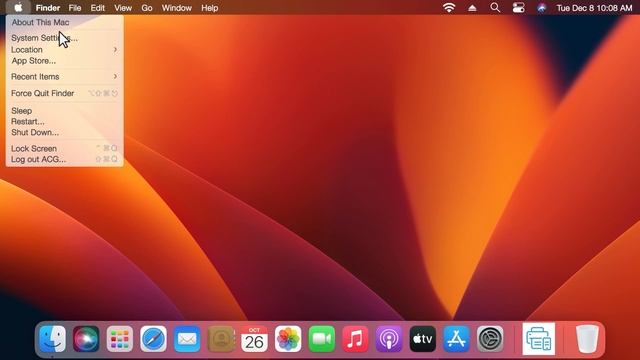Open the View menu

[123, 8]
